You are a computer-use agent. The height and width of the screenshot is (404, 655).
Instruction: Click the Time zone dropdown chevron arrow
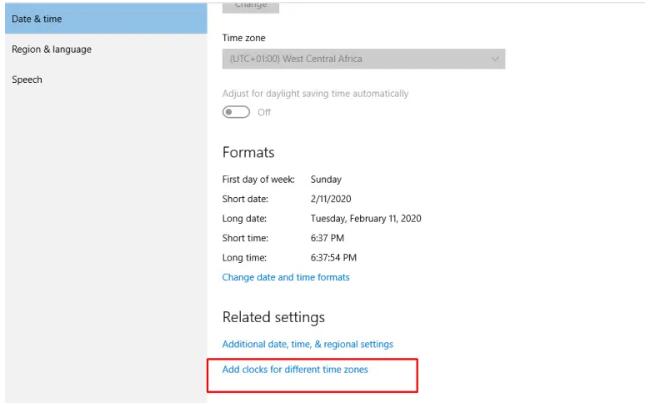click(495, 59)
